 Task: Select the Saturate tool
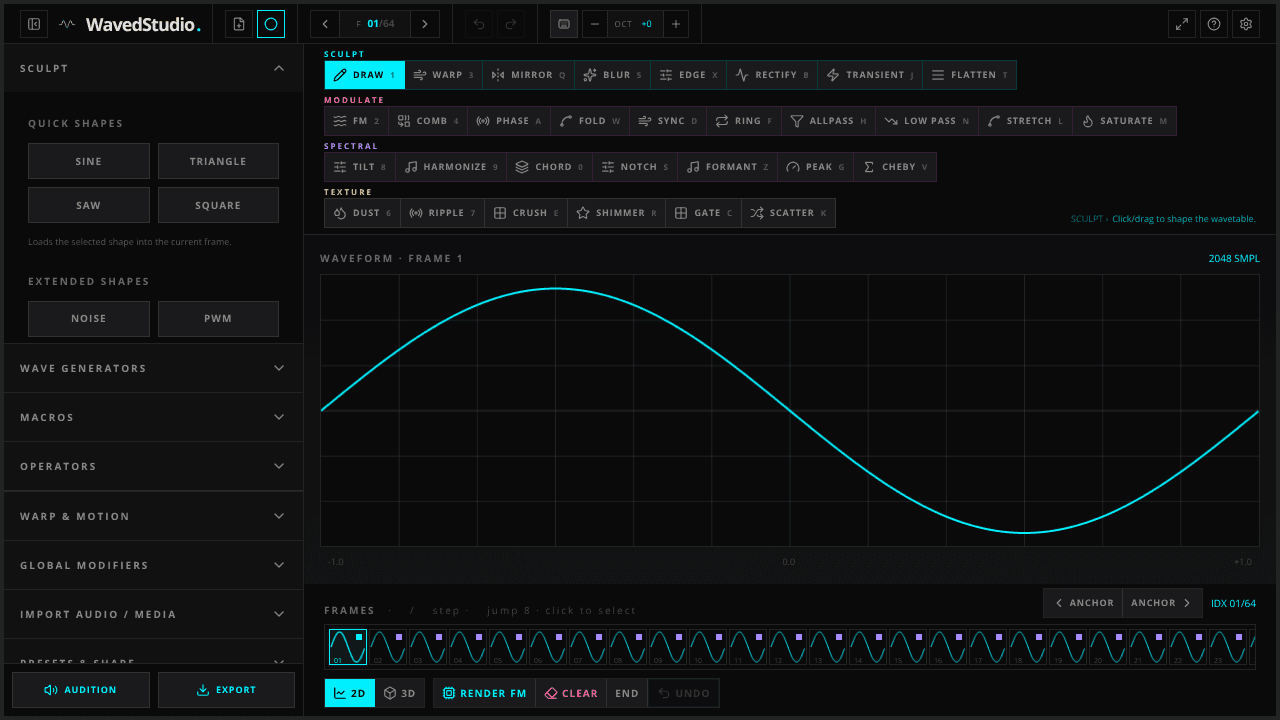click(x=1125, y=121)
